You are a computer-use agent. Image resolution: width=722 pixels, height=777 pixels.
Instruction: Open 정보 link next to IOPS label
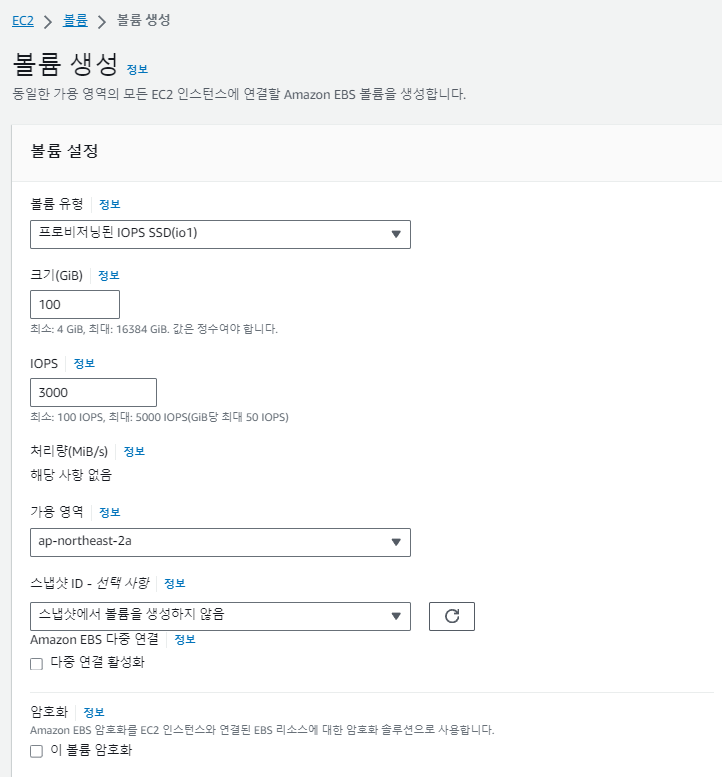[x=84, y=363]
